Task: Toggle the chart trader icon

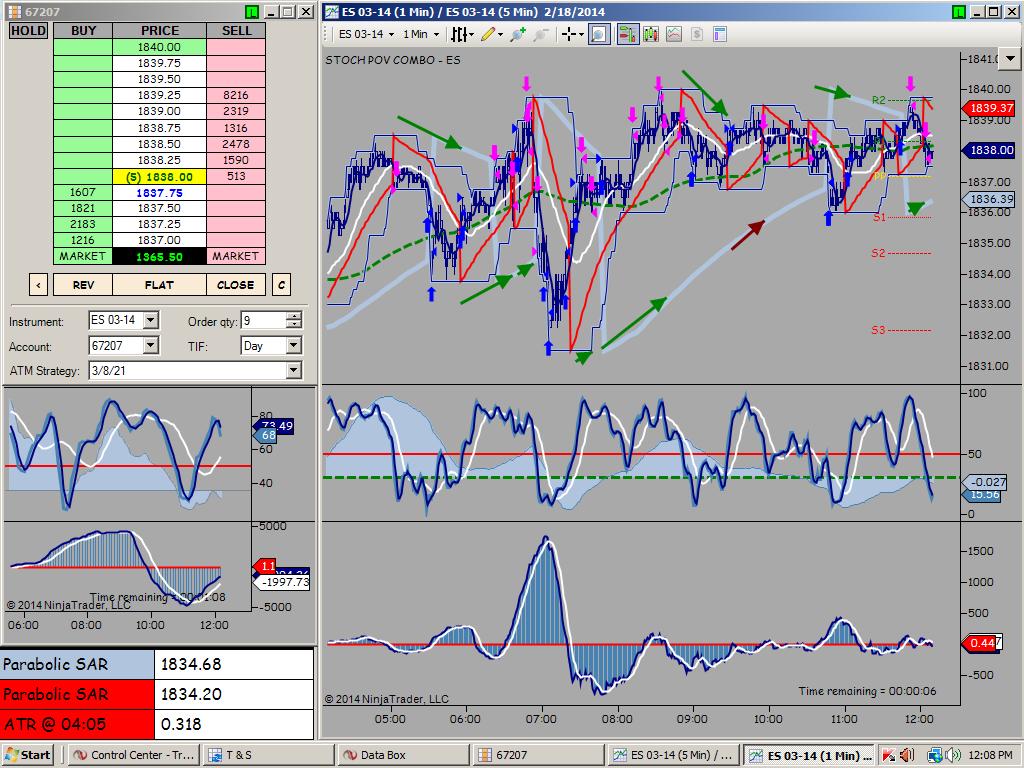Action: click(x=628, y=34)
